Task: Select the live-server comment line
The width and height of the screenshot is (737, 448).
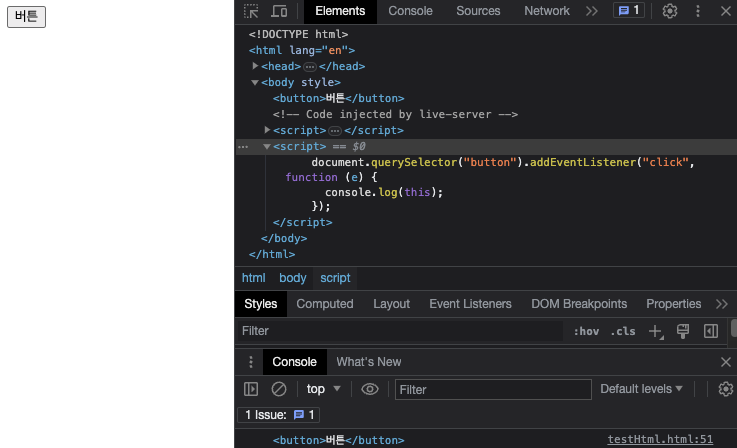Action: (395, 114)
